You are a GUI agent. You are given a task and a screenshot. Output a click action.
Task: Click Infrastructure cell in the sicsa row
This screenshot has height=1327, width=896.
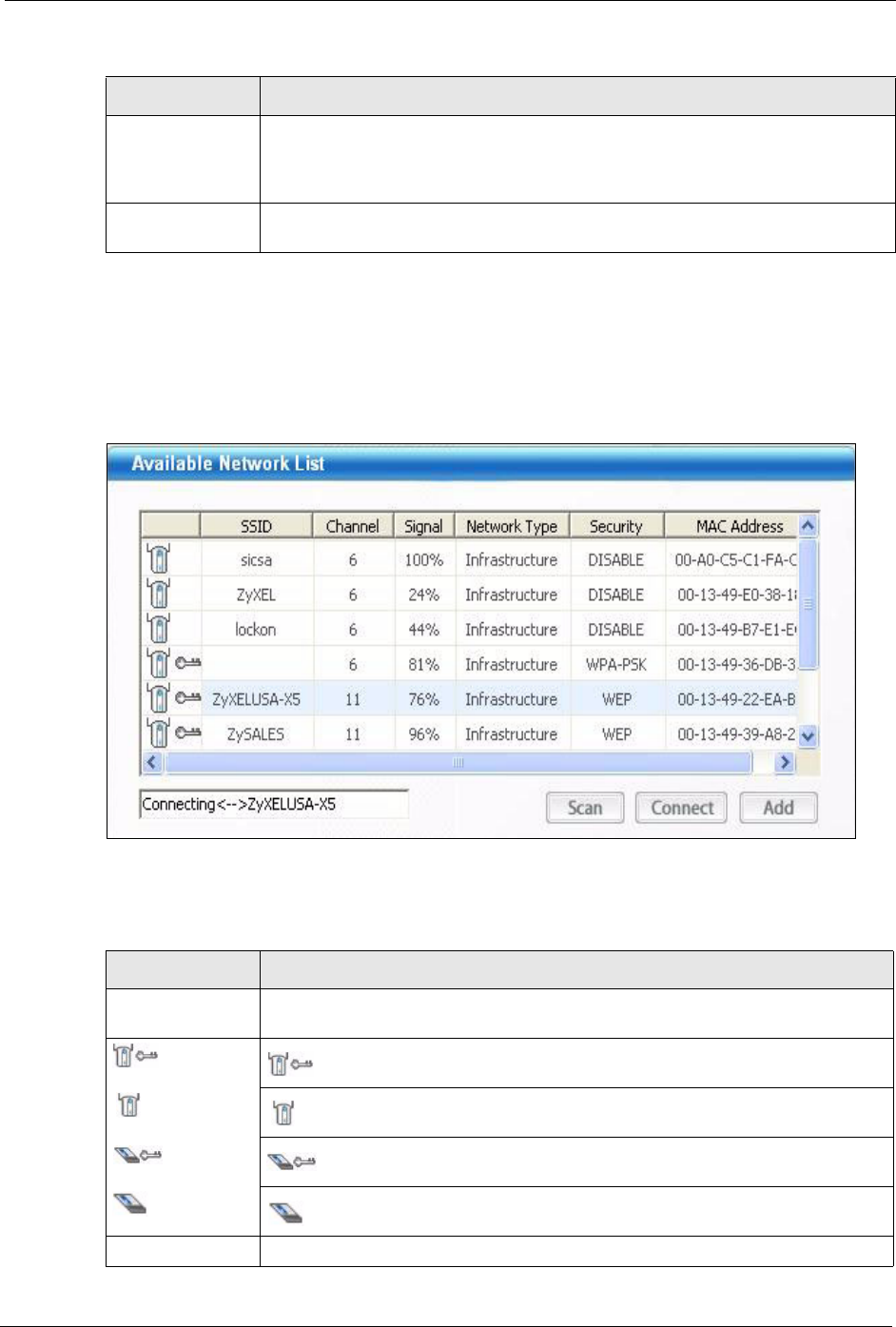(512, 560)
